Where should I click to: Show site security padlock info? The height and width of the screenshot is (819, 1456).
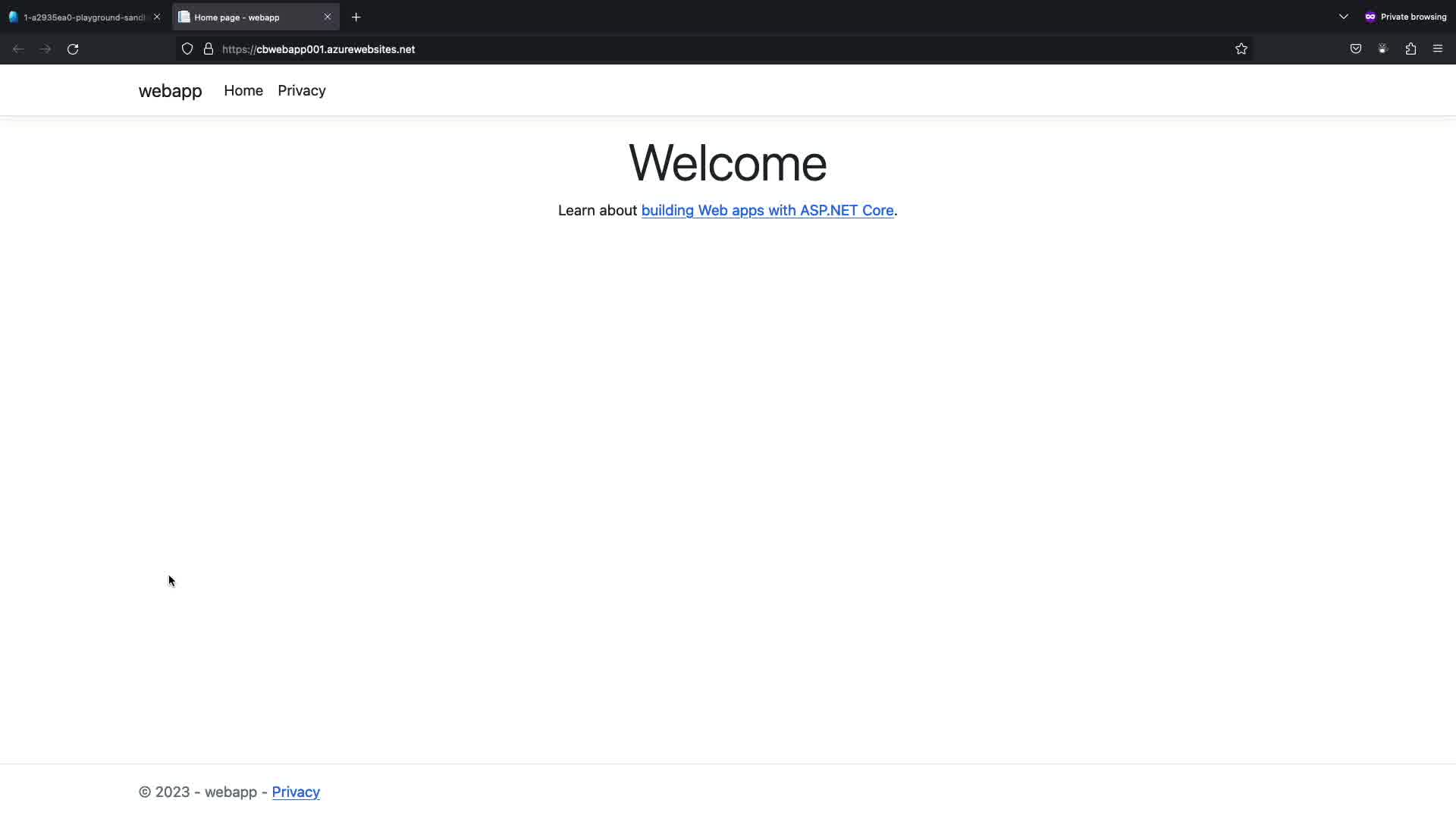209,49
